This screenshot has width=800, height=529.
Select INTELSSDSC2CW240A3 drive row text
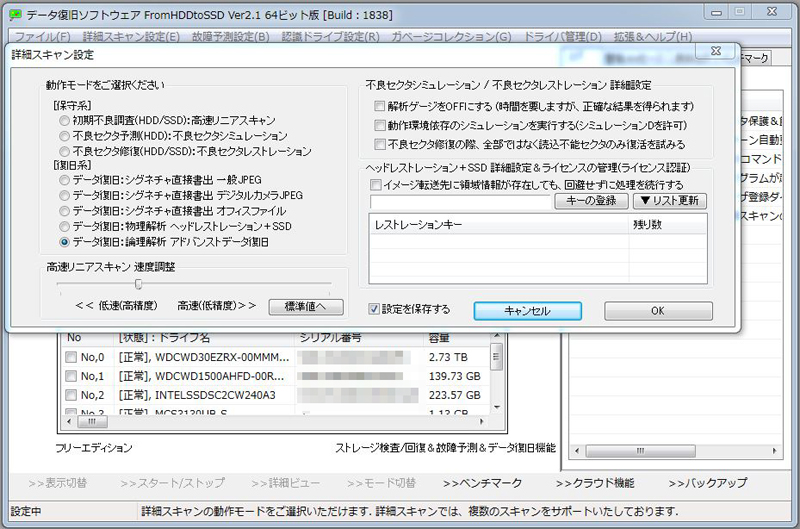coord(197,395)
